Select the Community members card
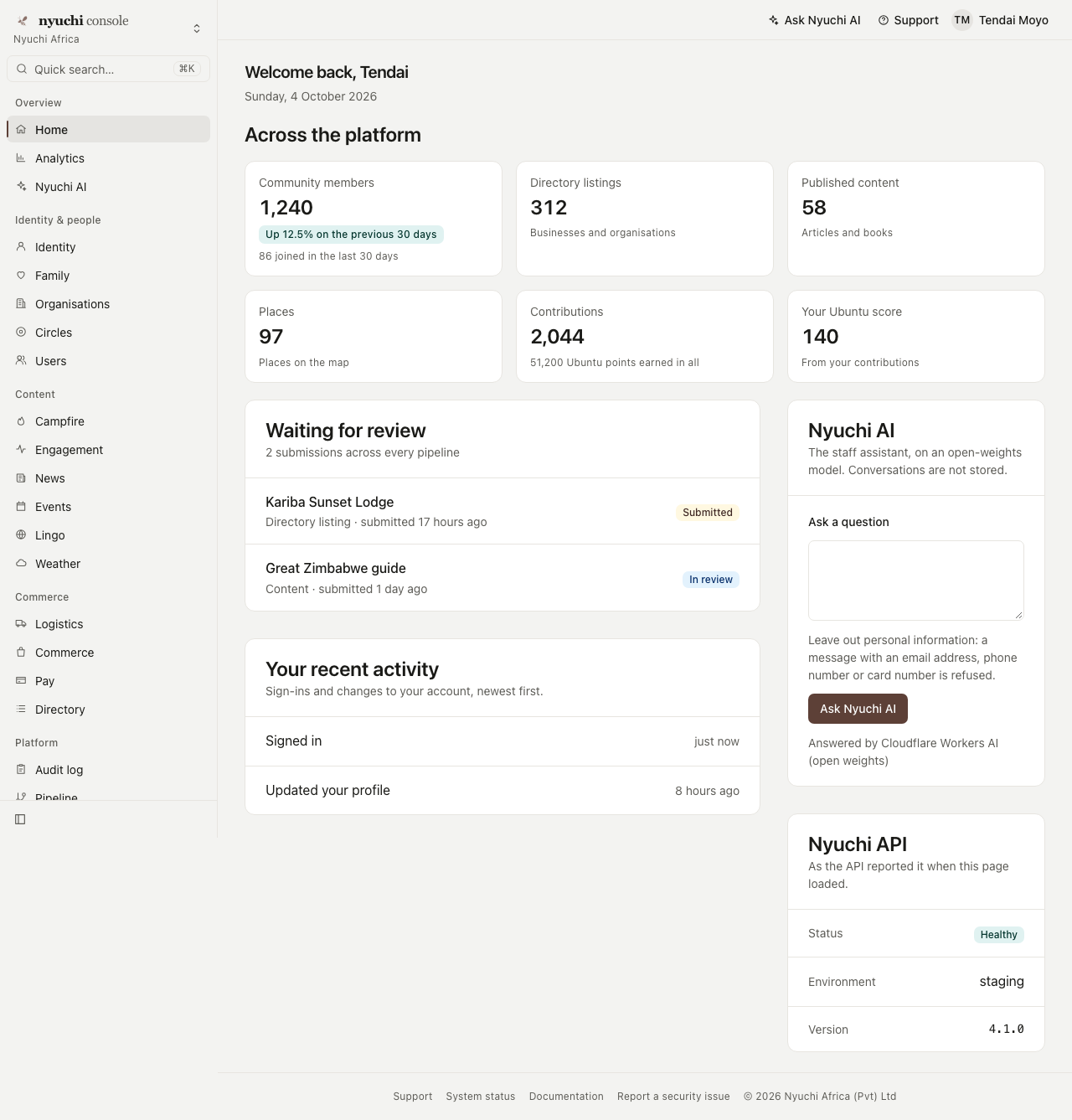The image size is (1072, 1120). pos(374,219)
